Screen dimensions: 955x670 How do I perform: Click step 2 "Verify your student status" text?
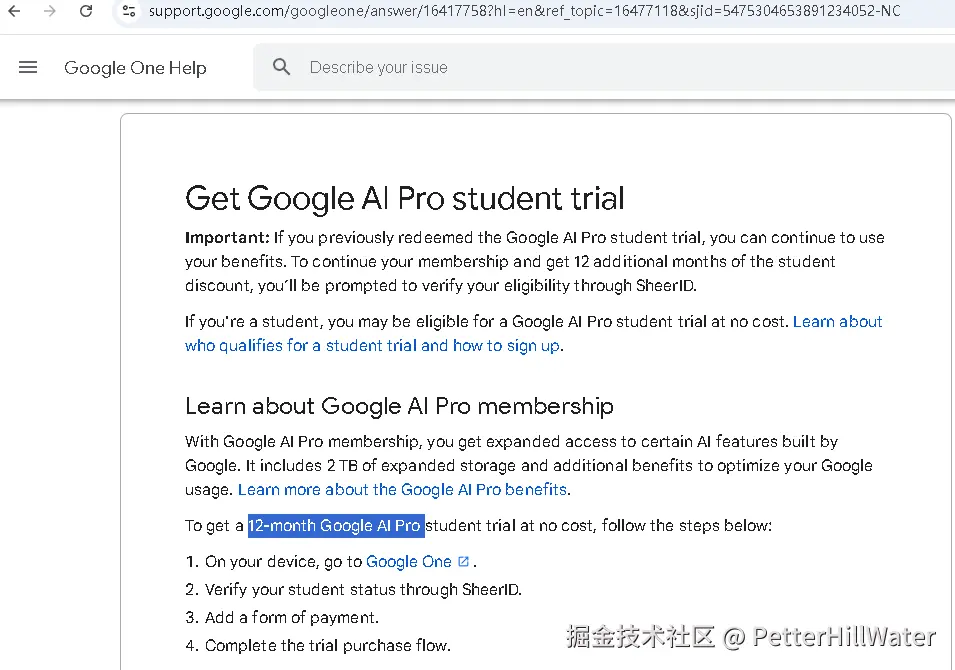[363, 590]
